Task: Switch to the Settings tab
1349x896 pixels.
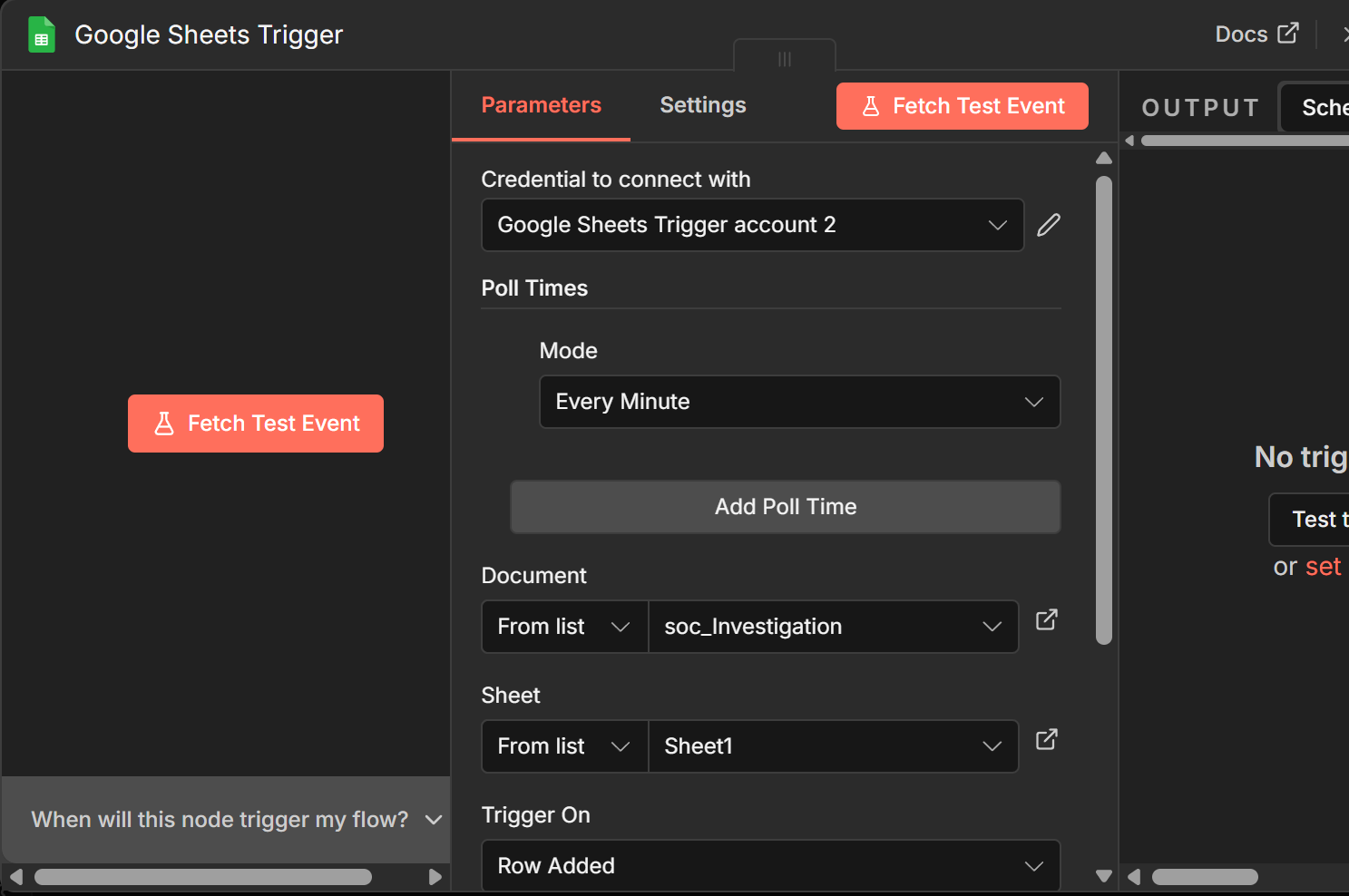Action: coord(703,105)
